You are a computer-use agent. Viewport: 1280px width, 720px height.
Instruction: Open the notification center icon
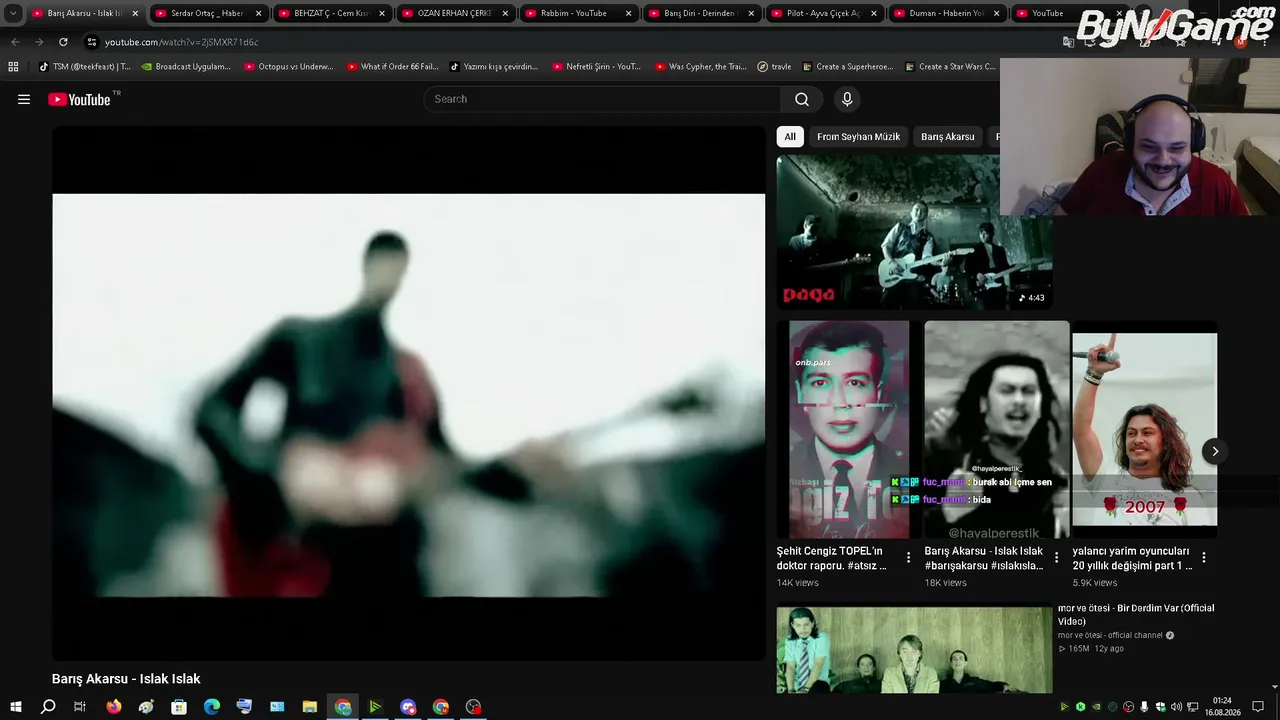pyautogui.click(x=1258, y=707)
